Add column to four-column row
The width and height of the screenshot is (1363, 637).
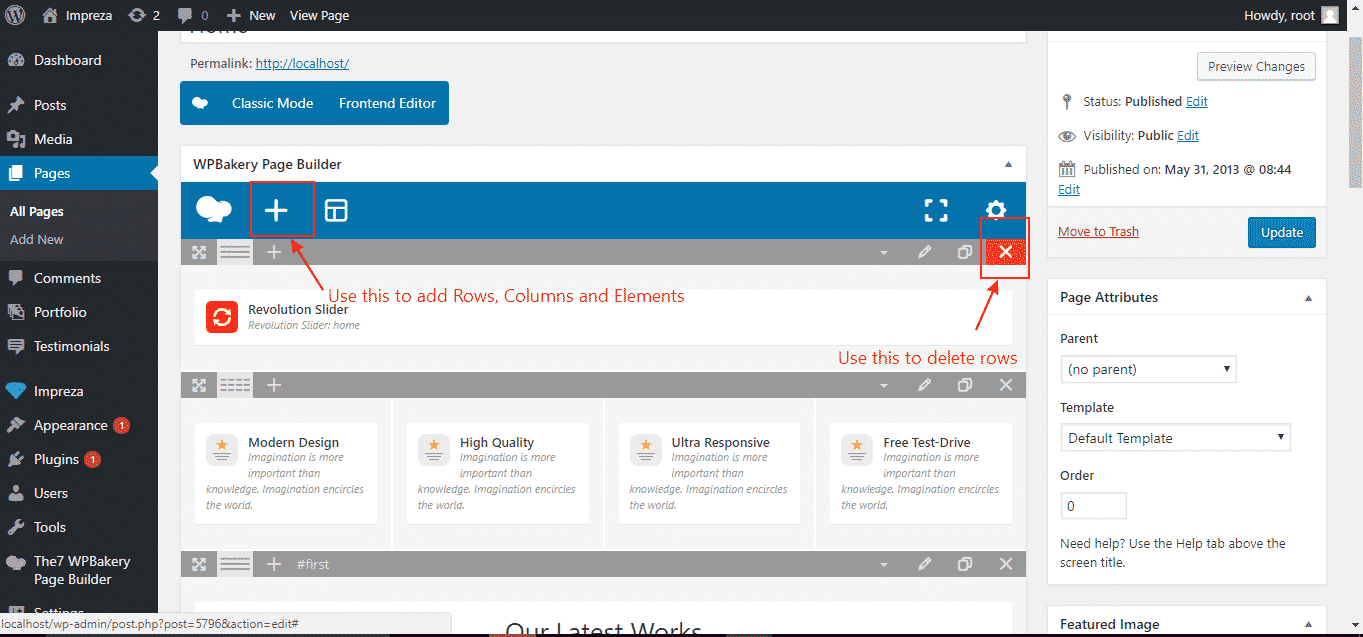274,385
